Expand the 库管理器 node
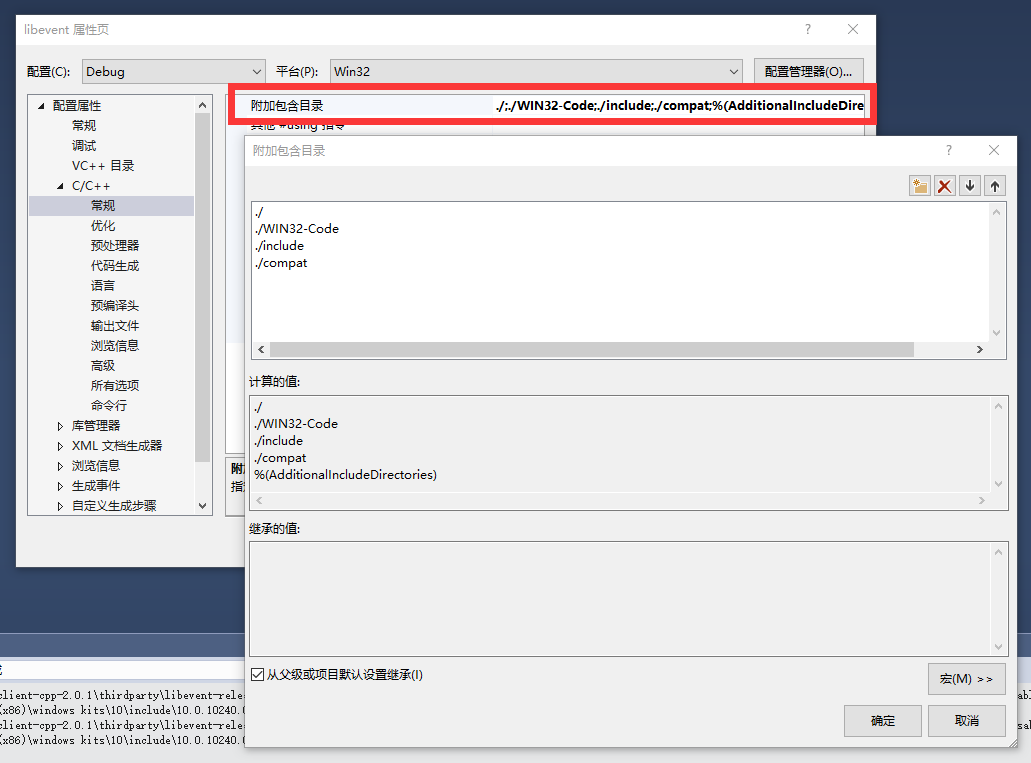The height and width of the screenshot is (763, 1031). coord(60,425)
